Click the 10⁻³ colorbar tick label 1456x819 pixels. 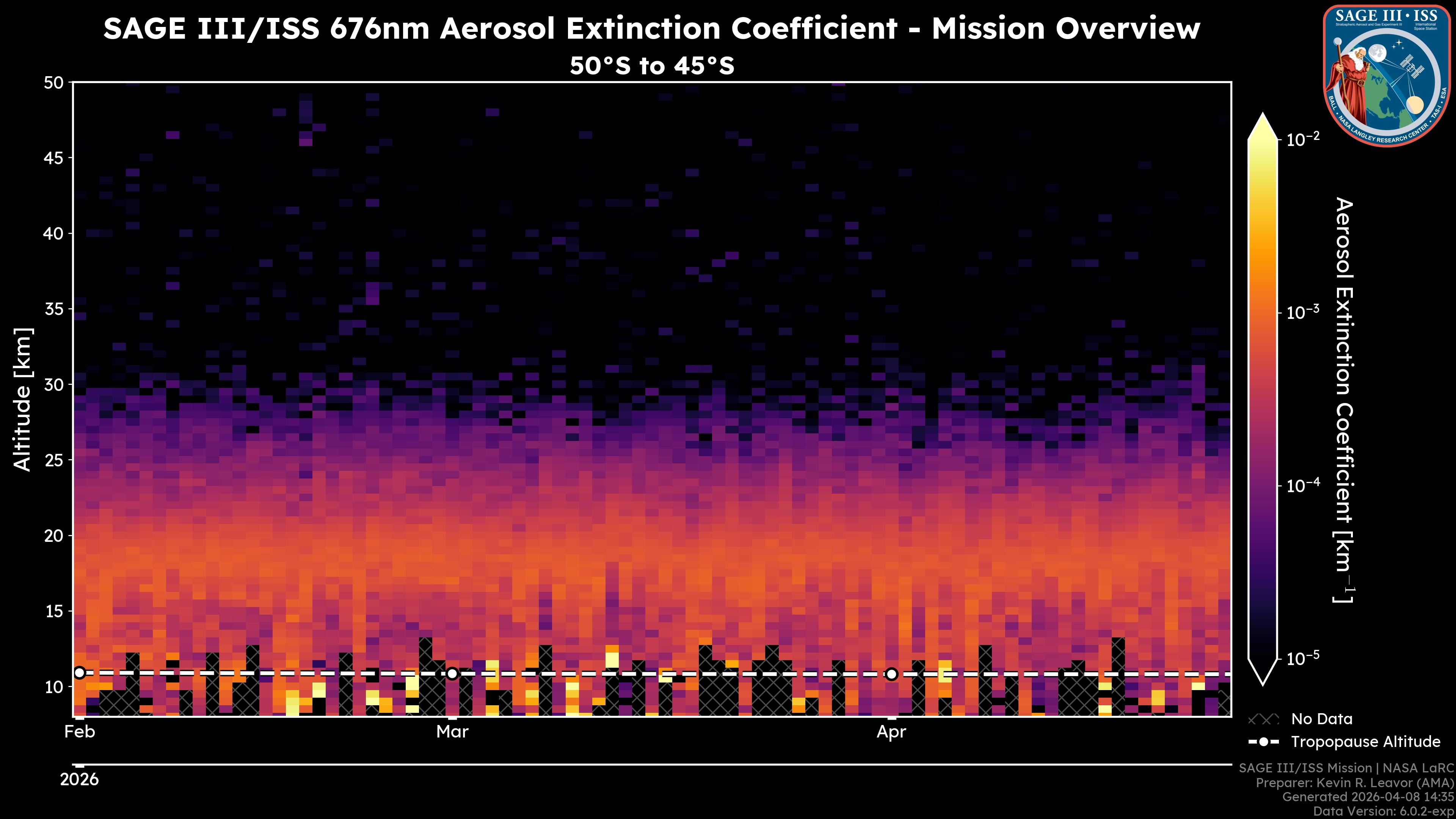tap(1303, 312)
